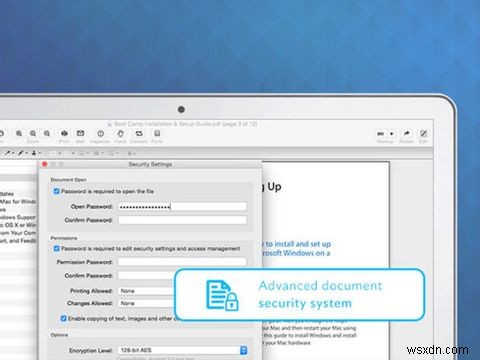This screenshot has height=360, width=480.
Task: Click the blue 'to install and set up' text
Action: point(297,244)
